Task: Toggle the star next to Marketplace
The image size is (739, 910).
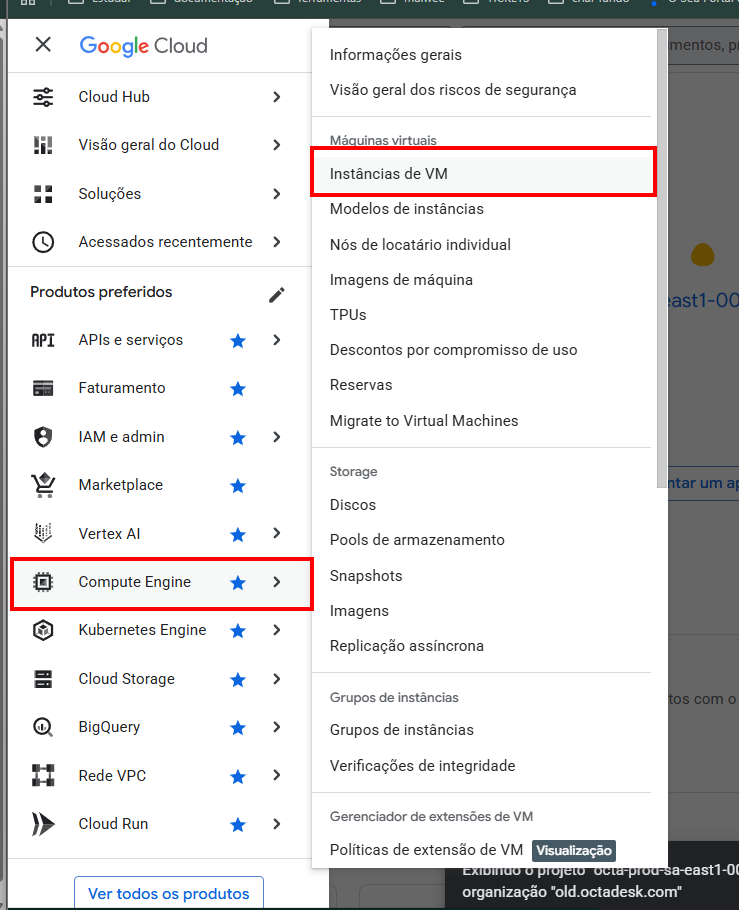Action: [x=238, y=485]
